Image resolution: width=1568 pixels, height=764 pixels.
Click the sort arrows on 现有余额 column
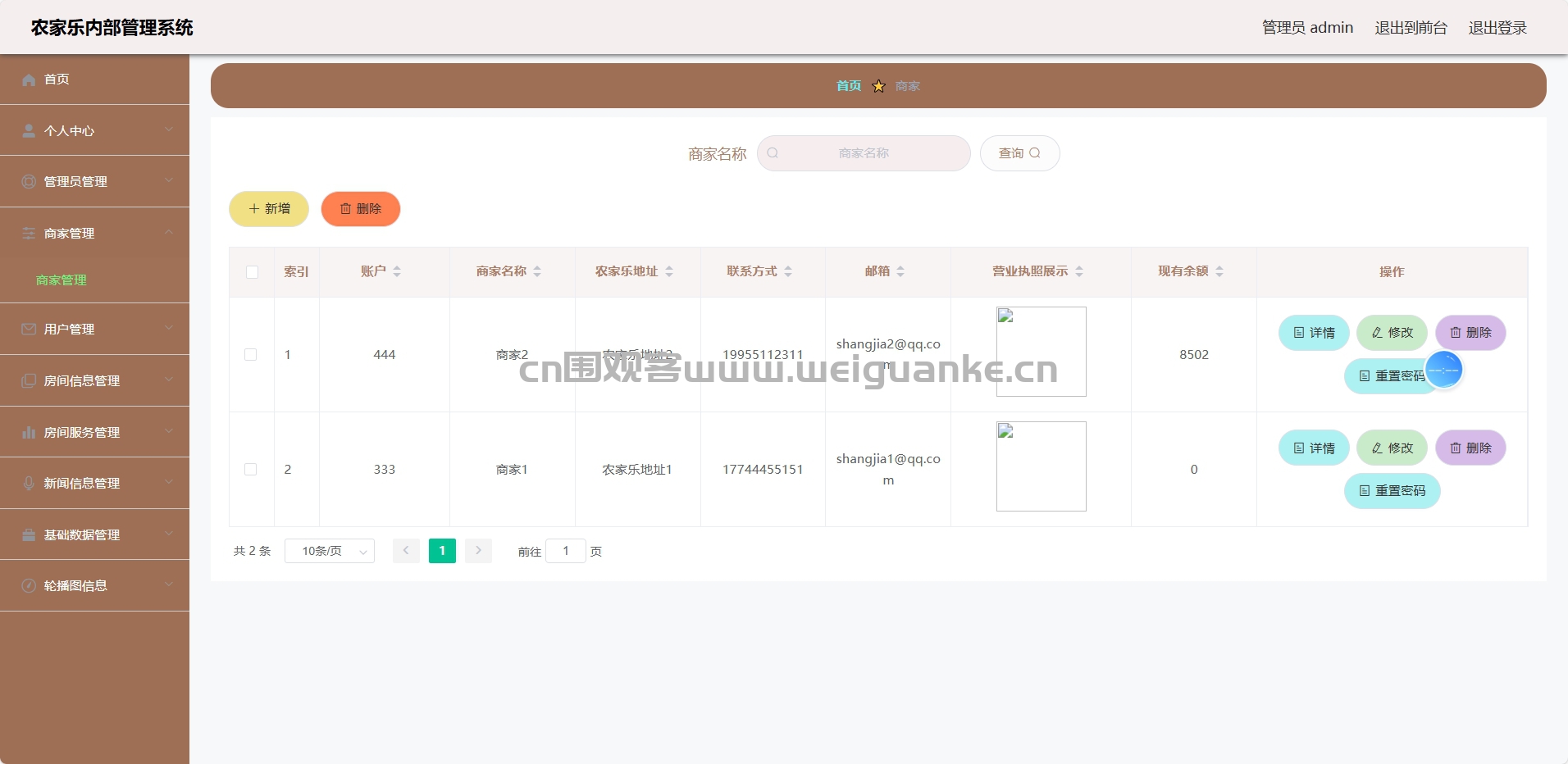point(1219,271)
